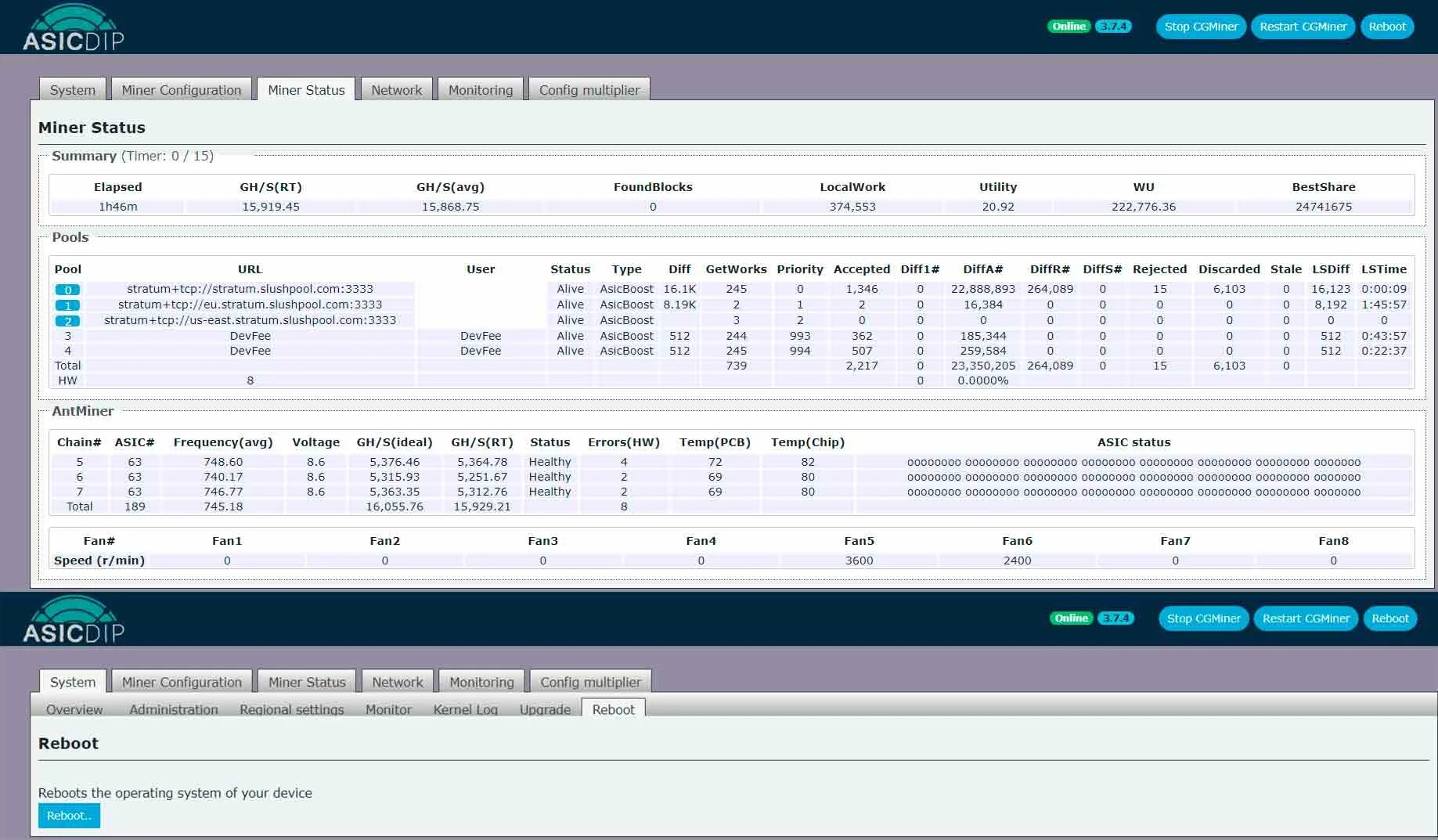
Task: Open the Regional settings sub-tab
Action: (x=292, y=709)
